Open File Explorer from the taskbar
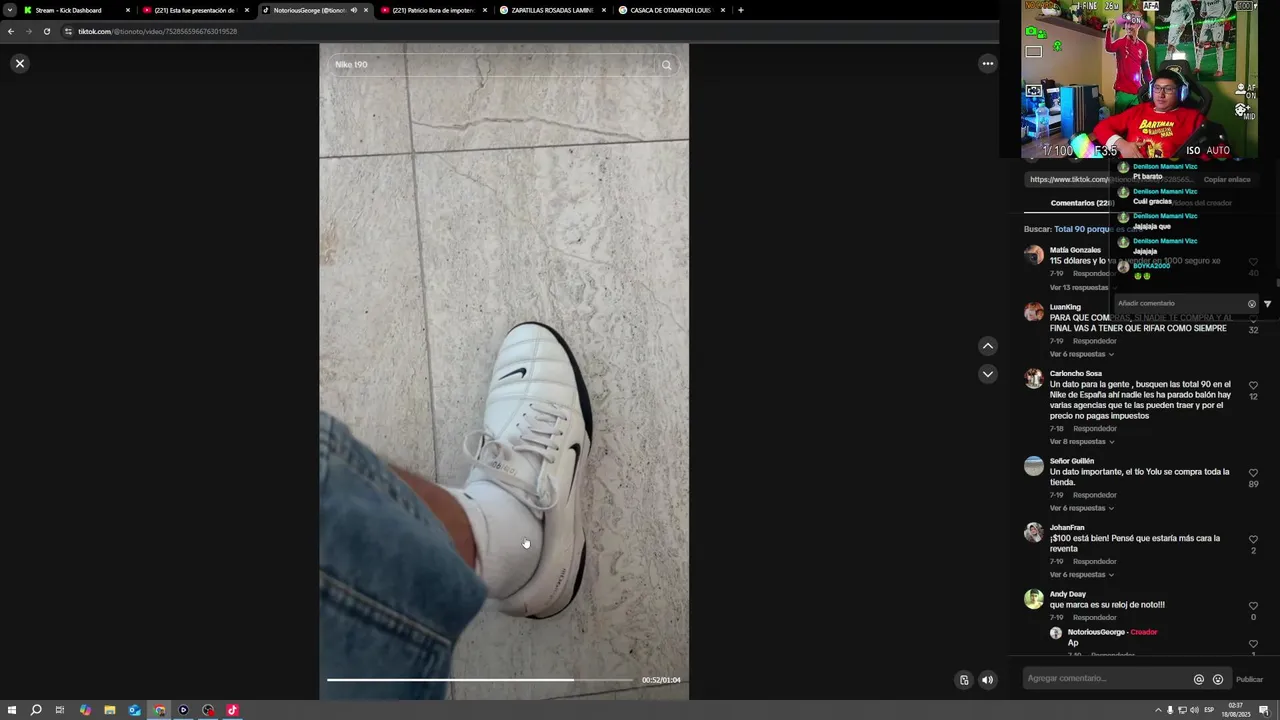1280x720 pixels. (110, 710)
